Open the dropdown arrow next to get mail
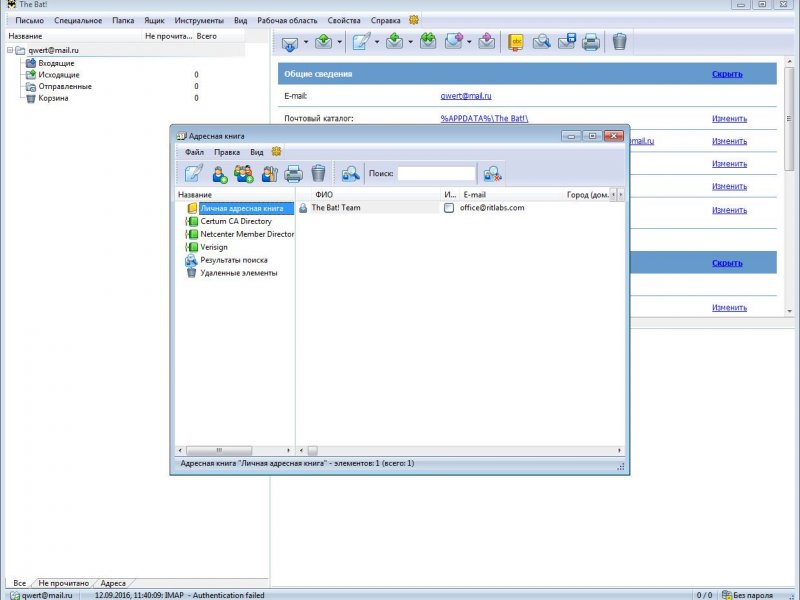Image resolution: width=800 pixels, height=600 pixels. click(306, 42)
